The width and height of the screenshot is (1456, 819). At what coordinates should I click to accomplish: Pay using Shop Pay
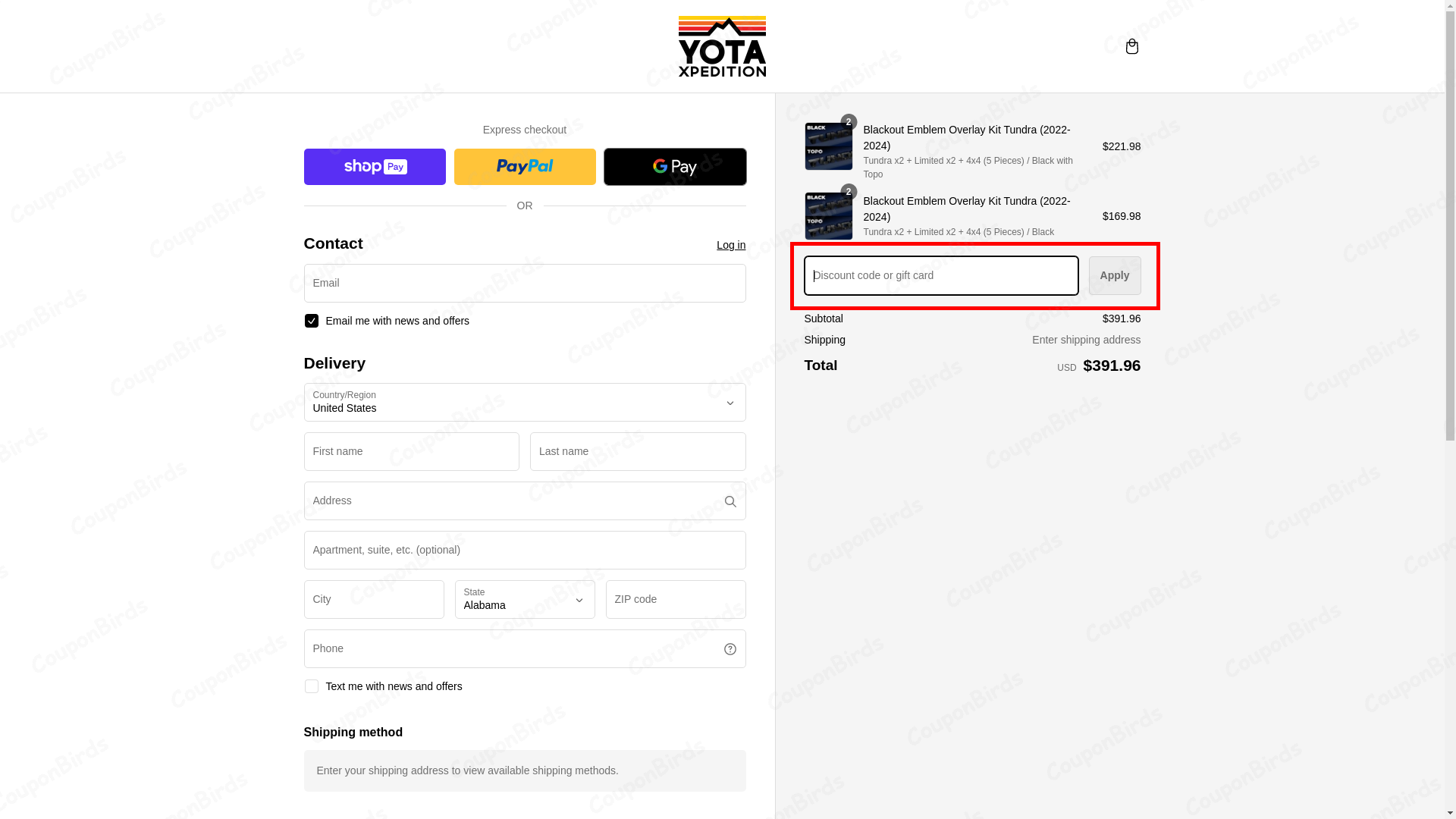374,166
